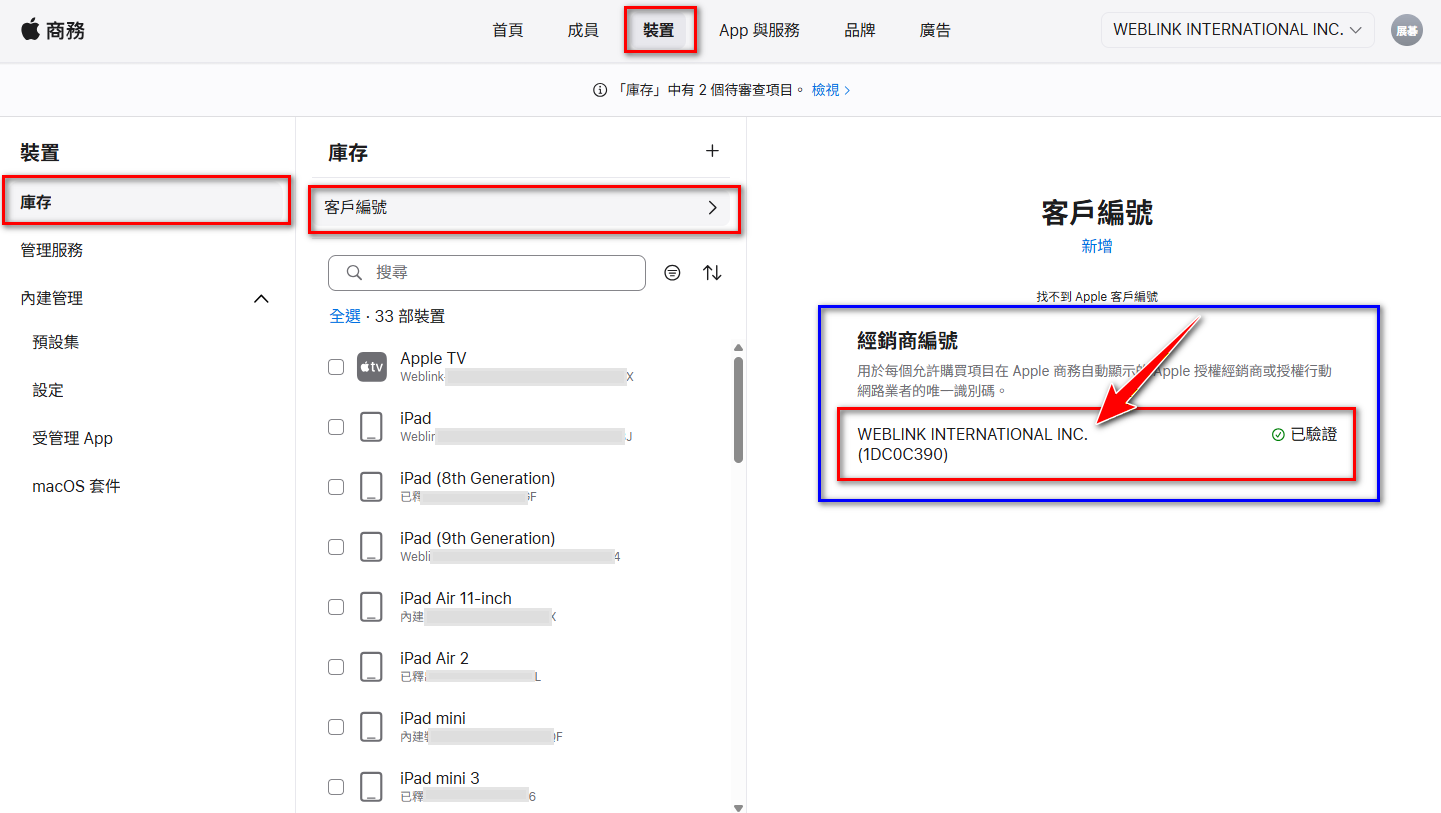The image size is (1441, 813).
Task: Switch to the App 與服務 tab
Action: tap(759, 30)
